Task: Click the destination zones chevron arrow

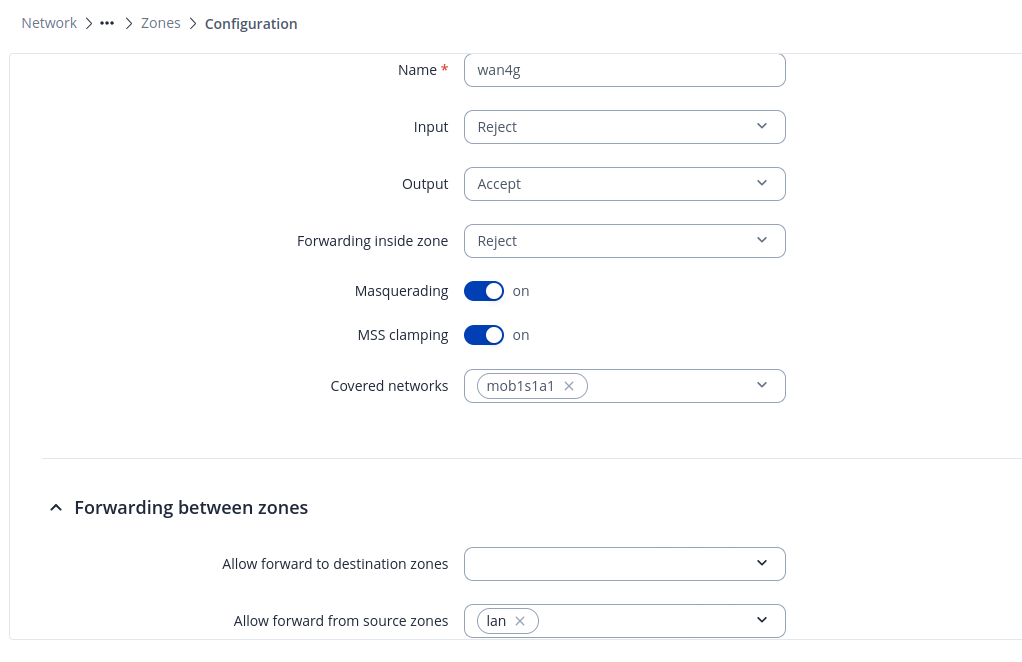Action: (762, 564)
